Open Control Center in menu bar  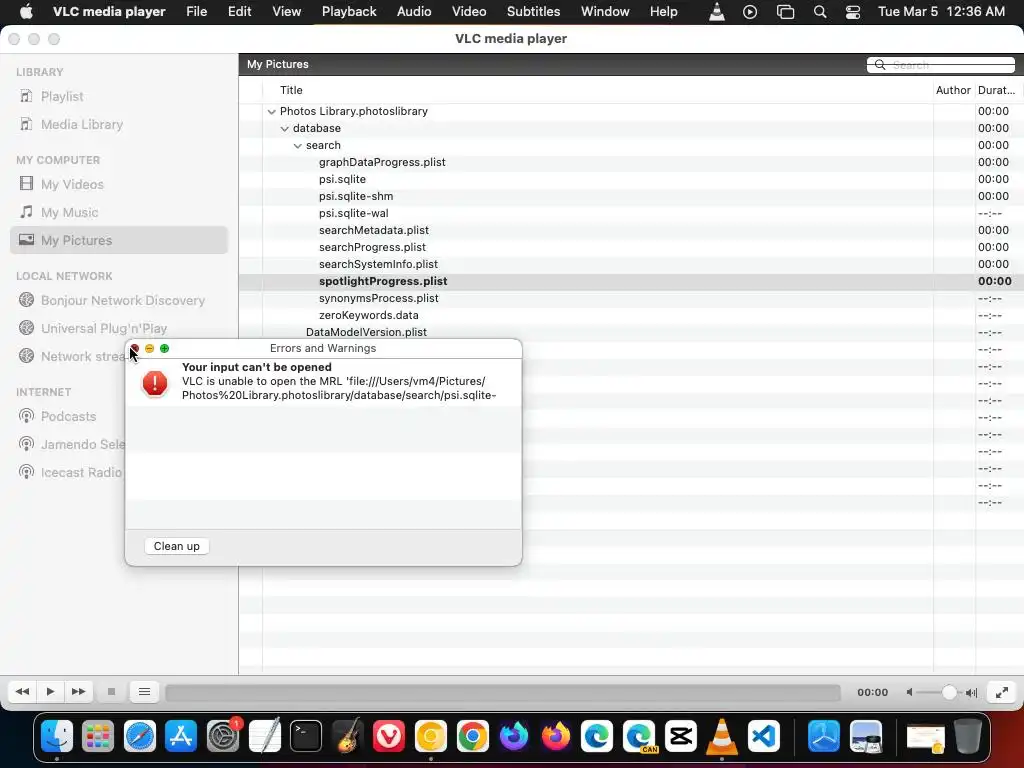click(853, 12)
